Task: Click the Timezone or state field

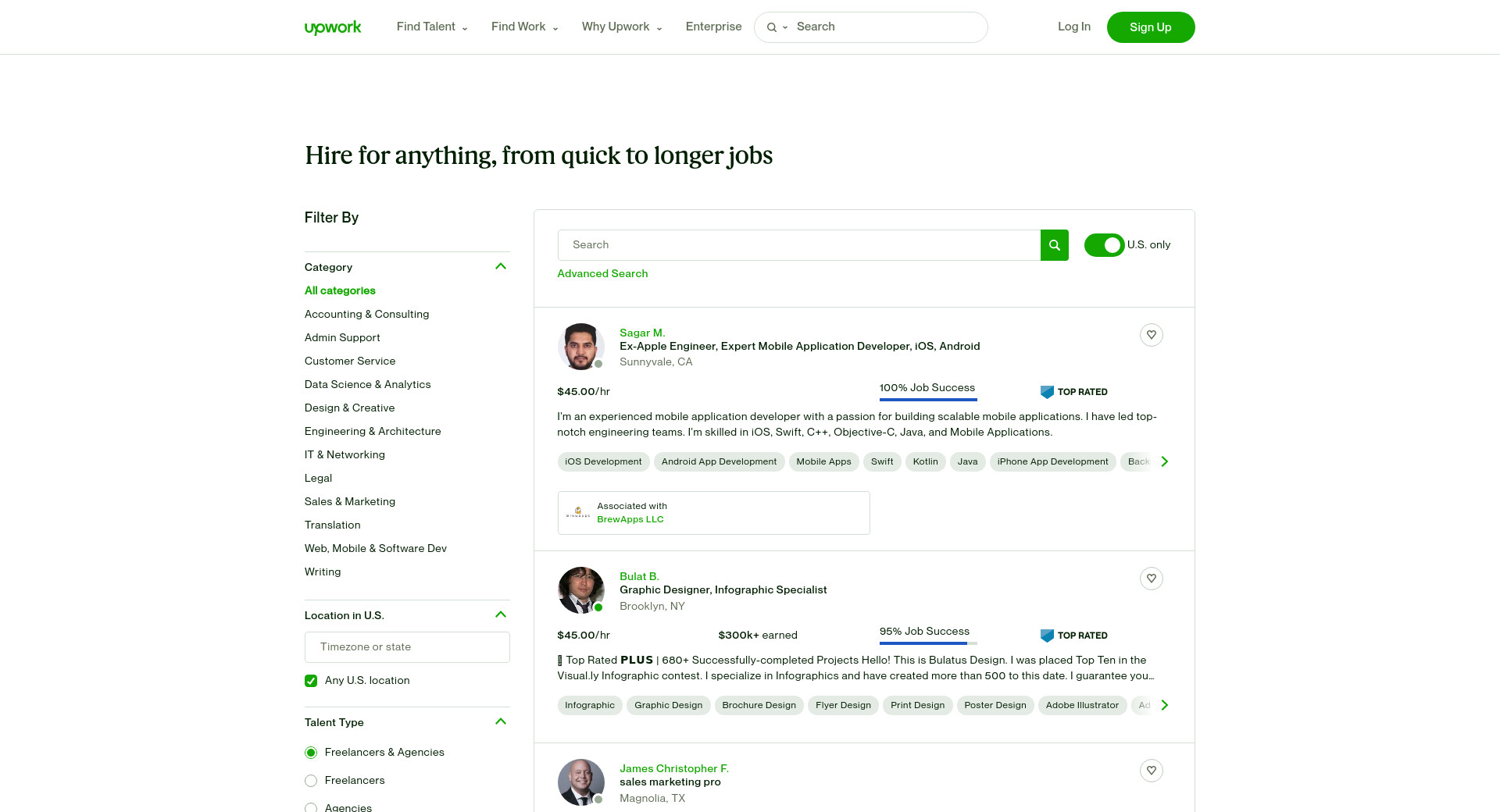Action: coord(407,647)
